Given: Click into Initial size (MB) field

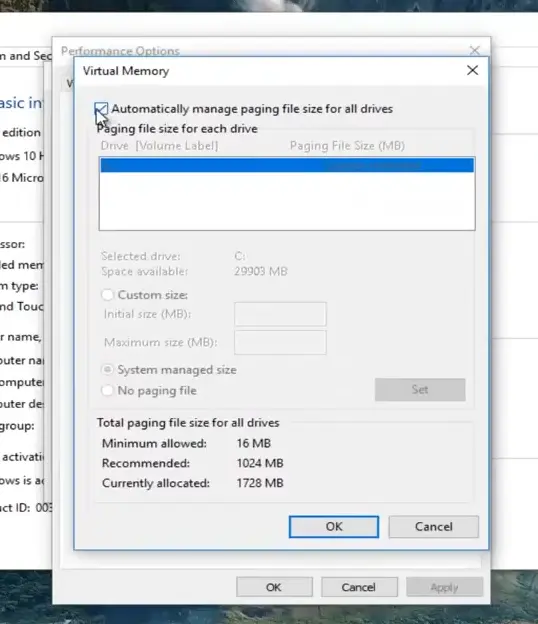Looking at the screenshot, I should coord(280,314).
